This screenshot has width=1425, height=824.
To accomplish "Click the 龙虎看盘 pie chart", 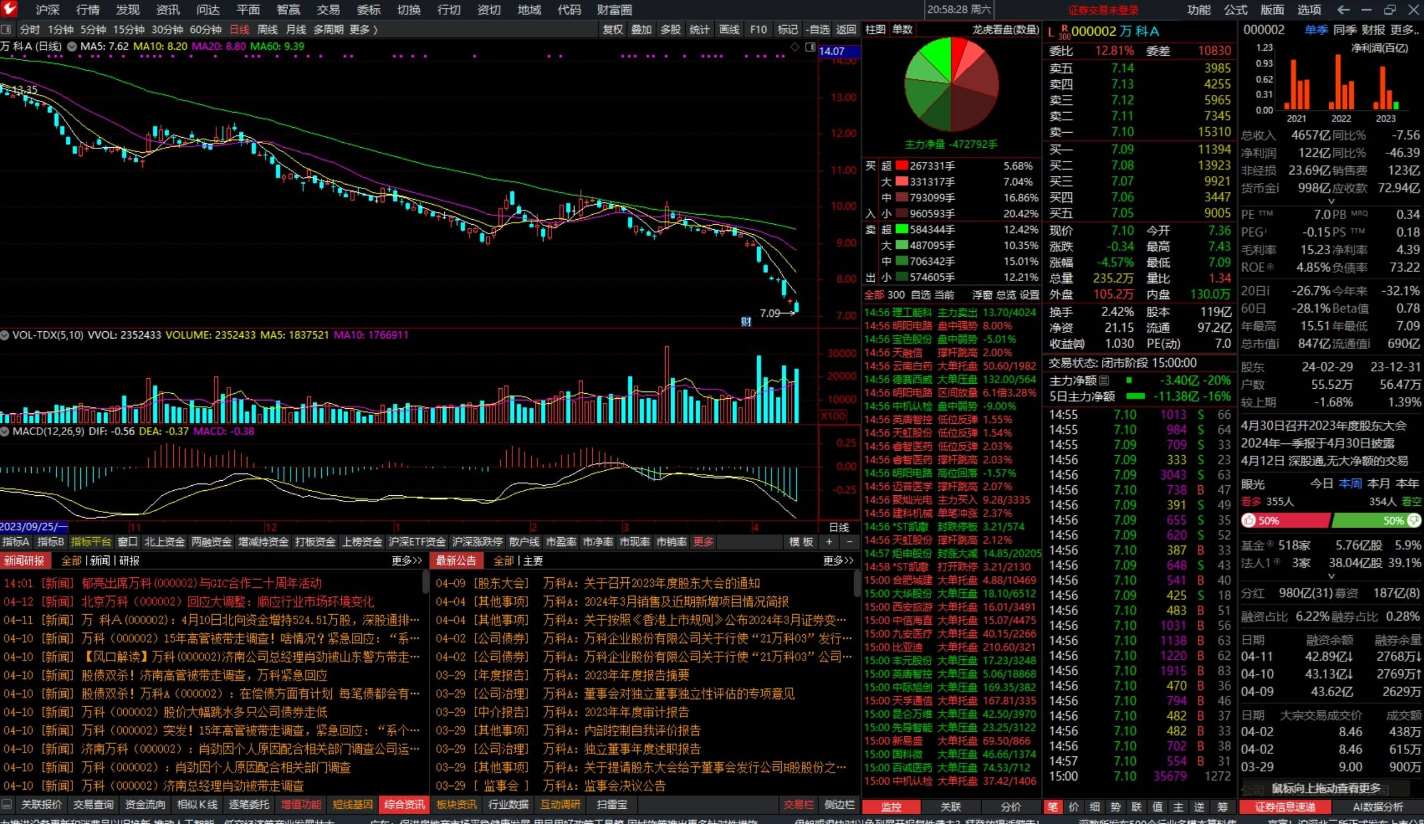I will coord(951,83).
